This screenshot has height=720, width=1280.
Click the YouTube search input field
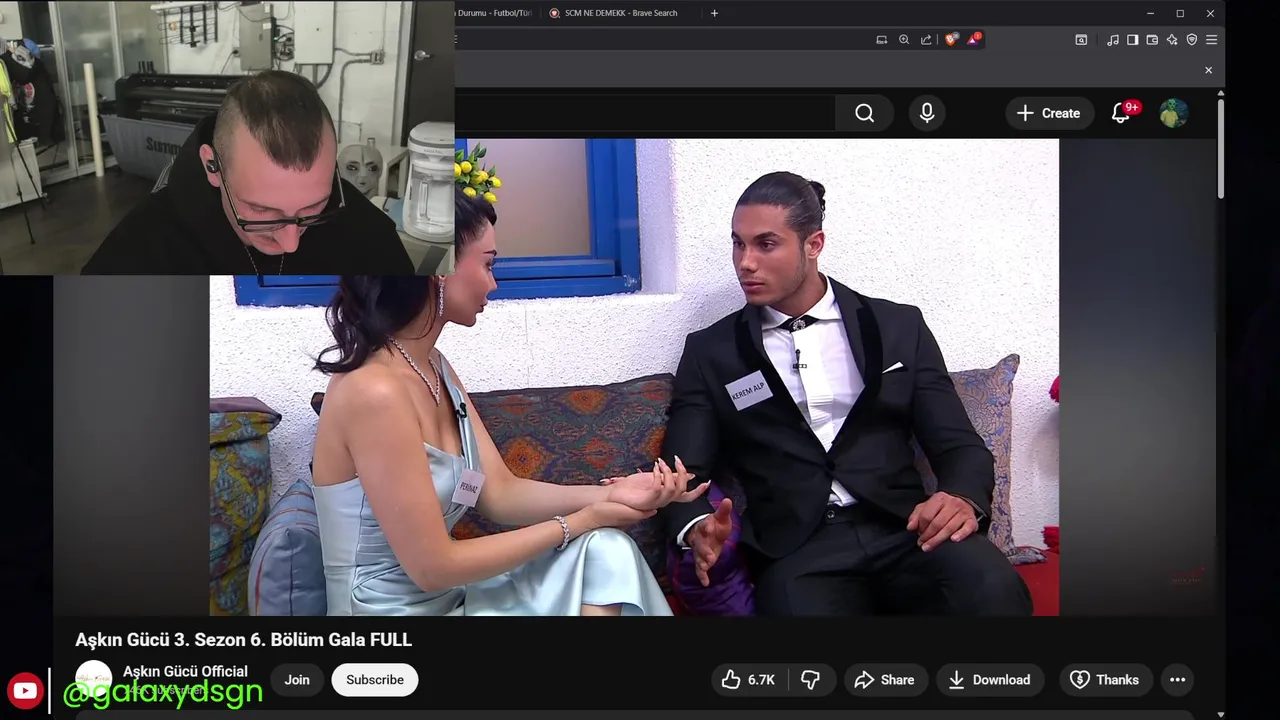(645, 113)
